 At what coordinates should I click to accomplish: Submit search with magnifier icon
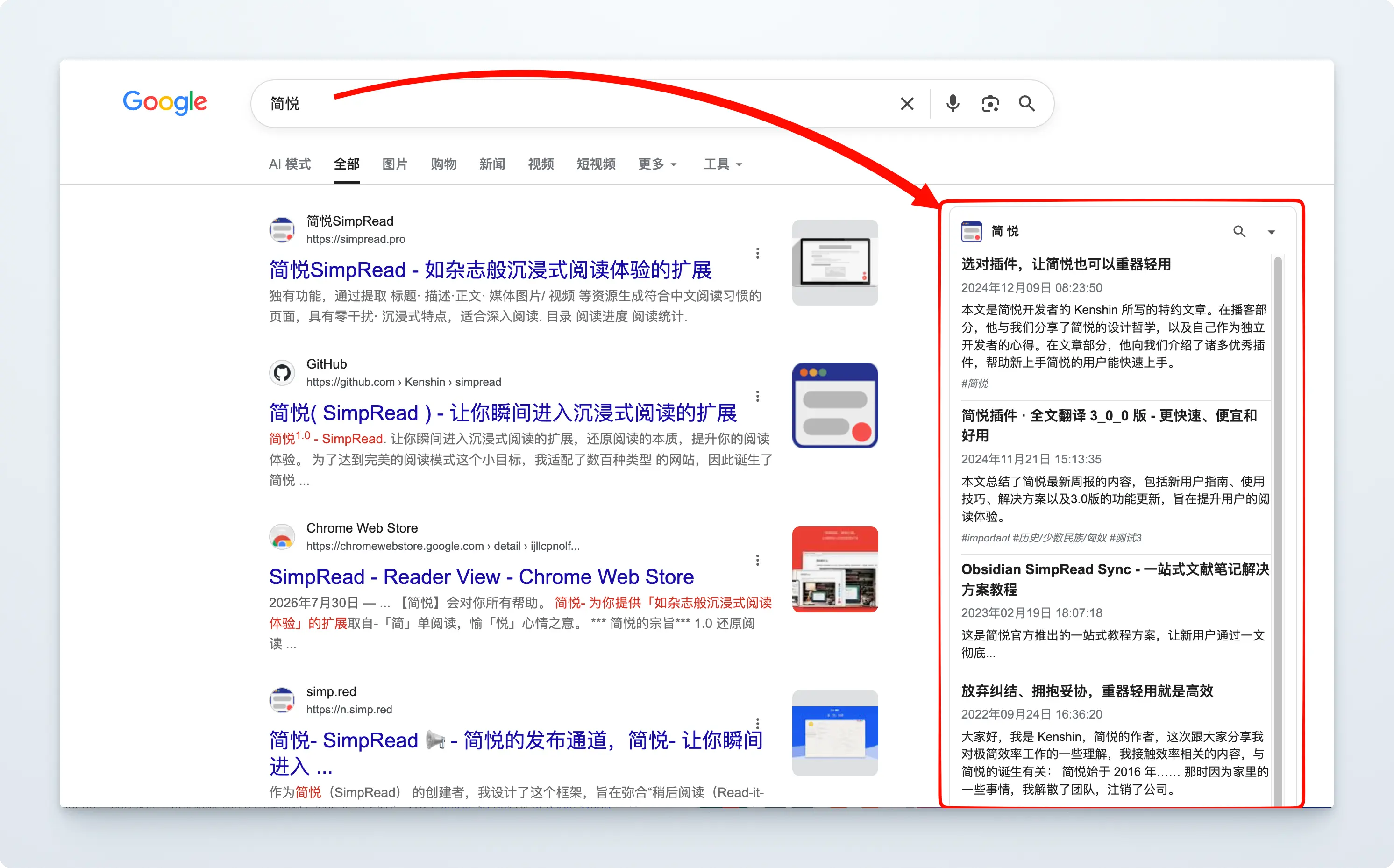(x=1027, y=104)
